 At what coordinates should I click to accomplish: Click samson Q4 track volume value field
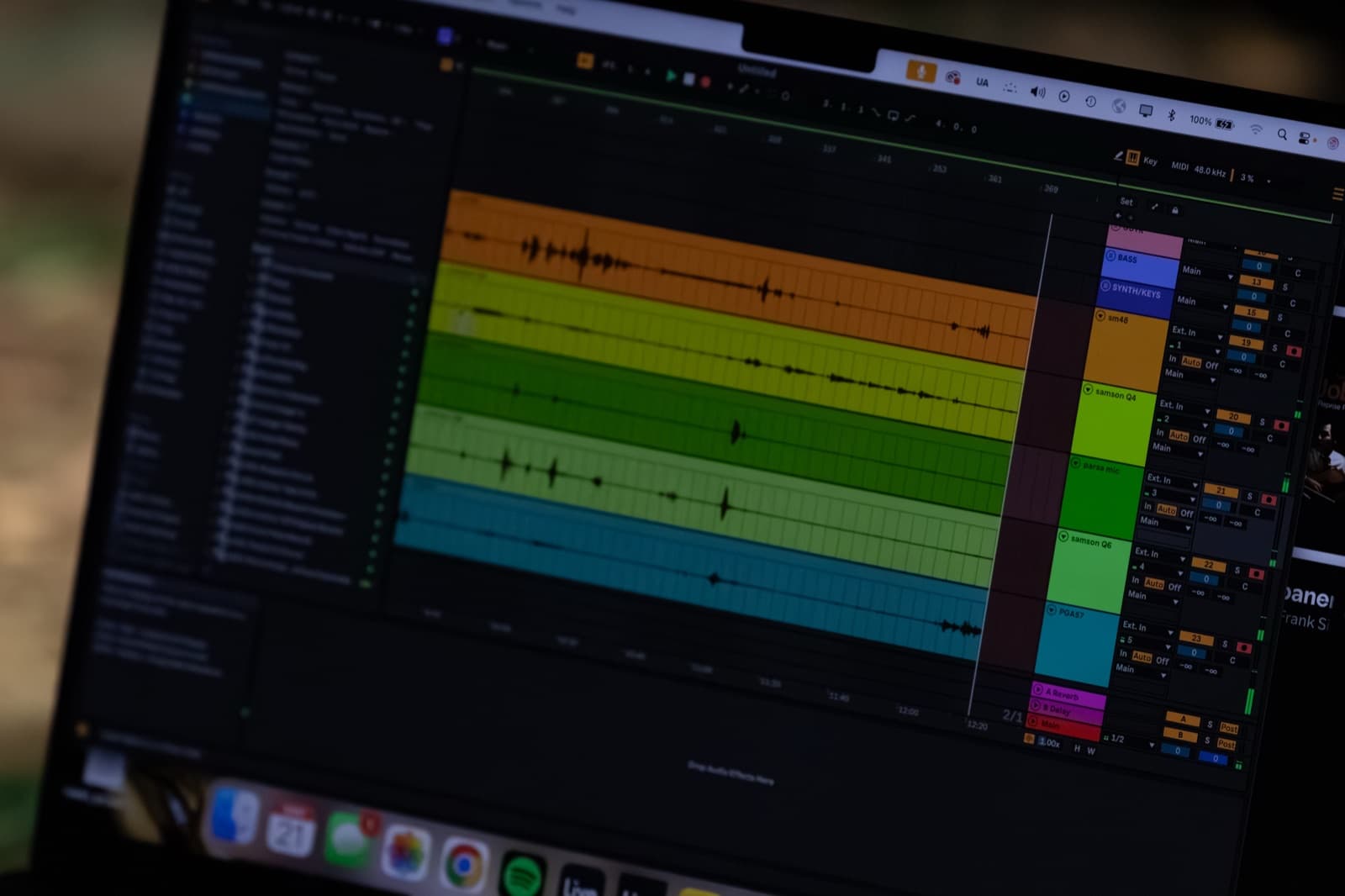[x=1231, y=431]
